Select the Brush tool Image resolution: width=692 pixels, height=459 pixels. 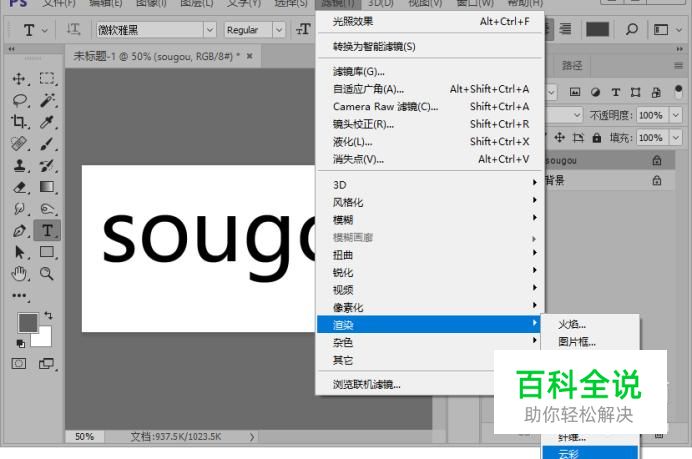click(x=47, y=144)
